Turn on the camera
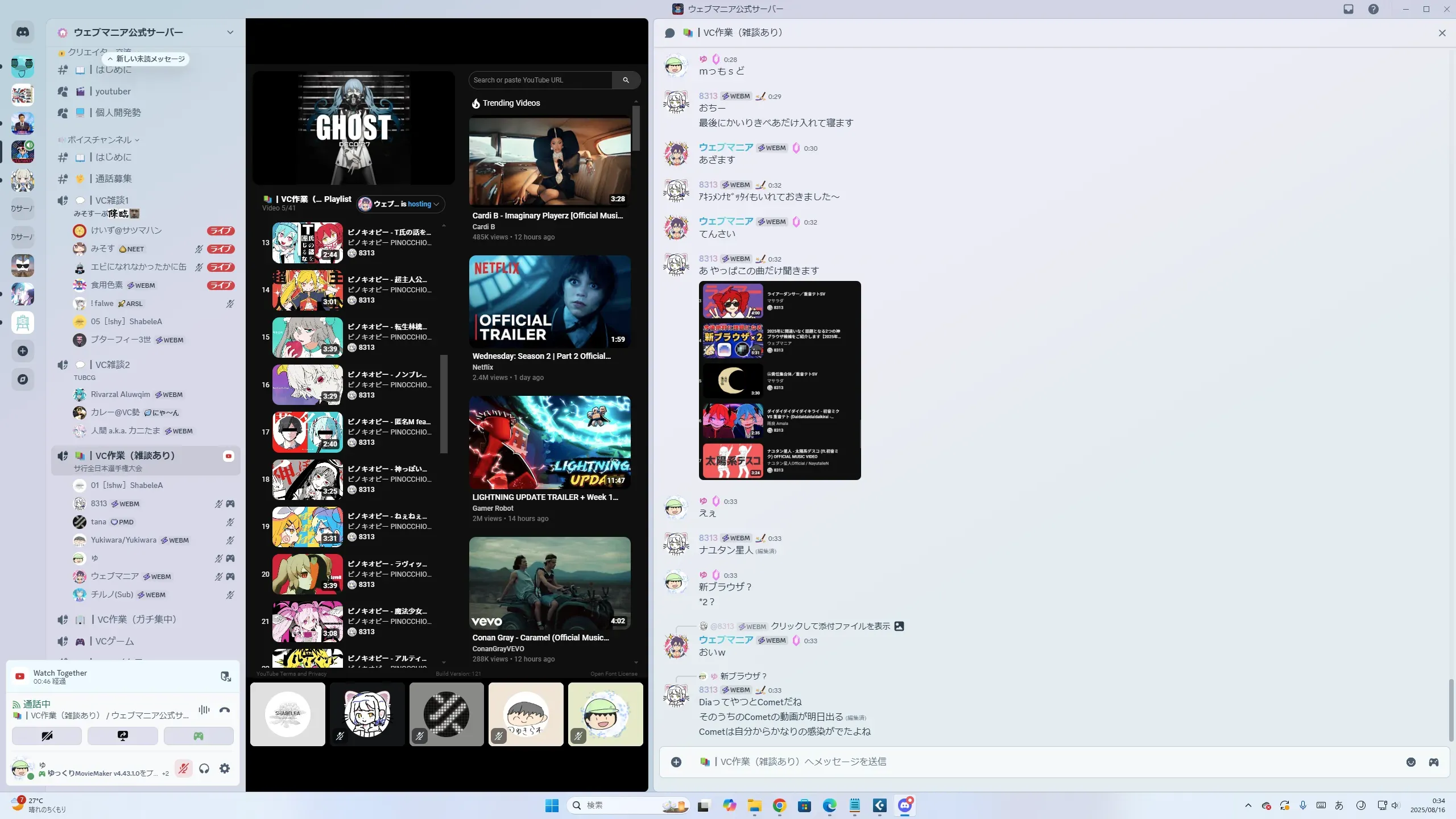 click(47, 736)
